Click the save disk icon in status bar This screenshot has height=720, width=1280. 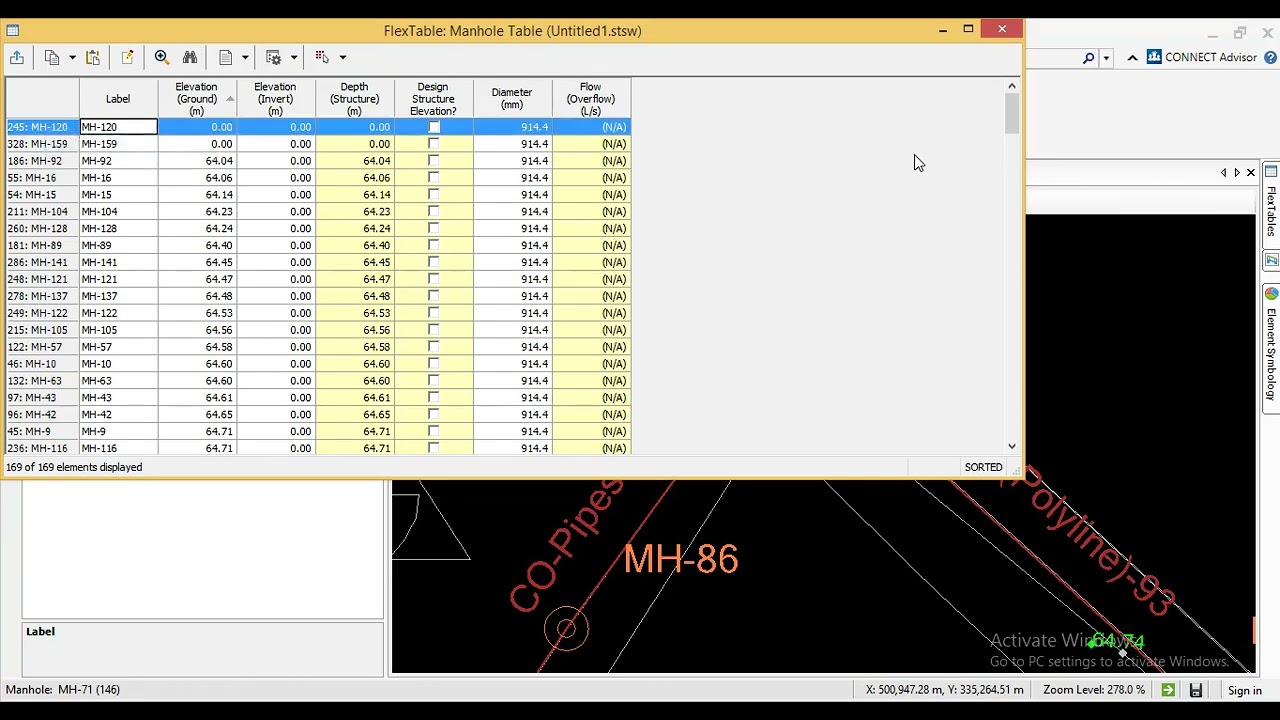tap(1195, 690)
